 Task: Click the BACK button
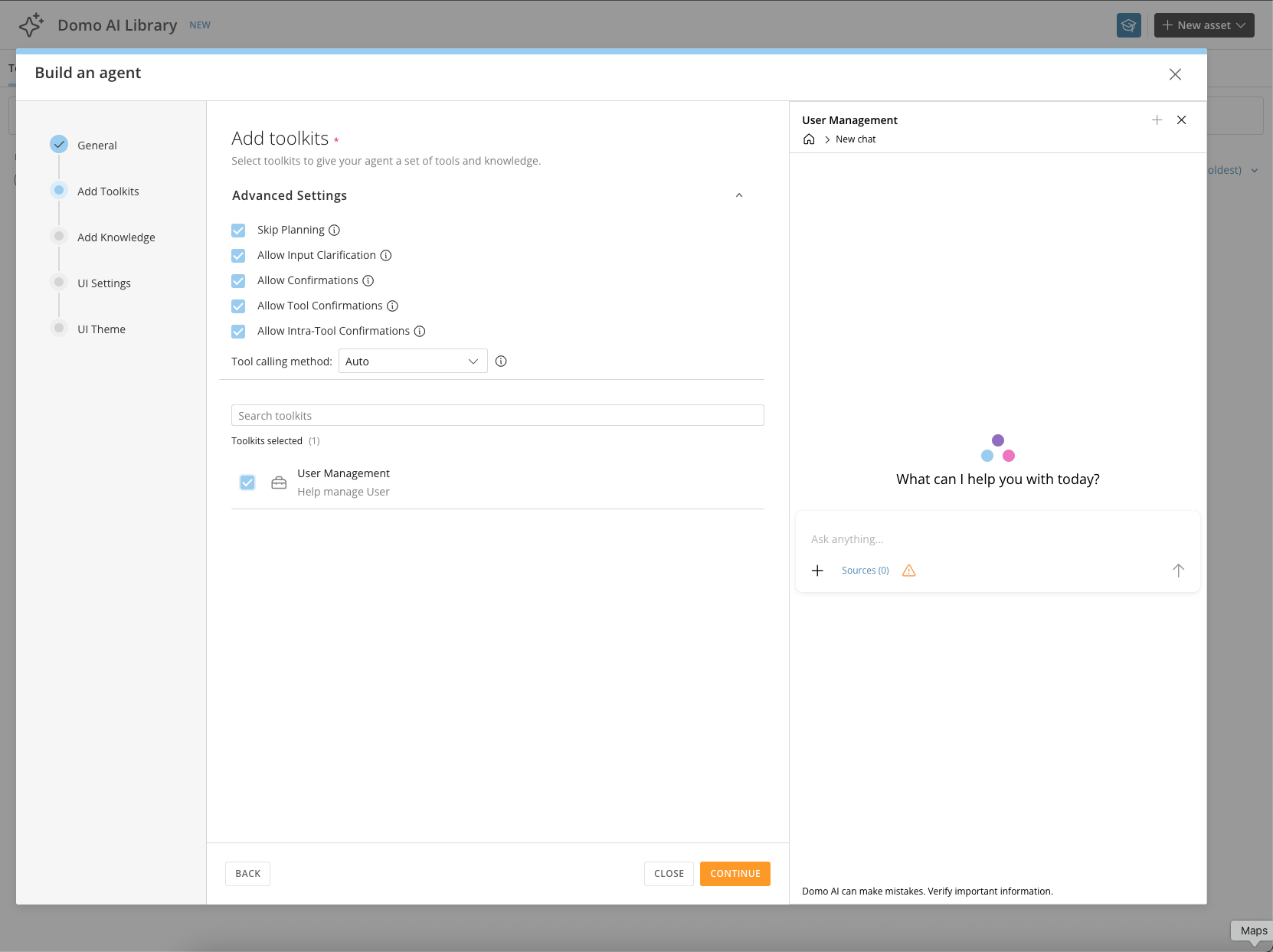247,874
